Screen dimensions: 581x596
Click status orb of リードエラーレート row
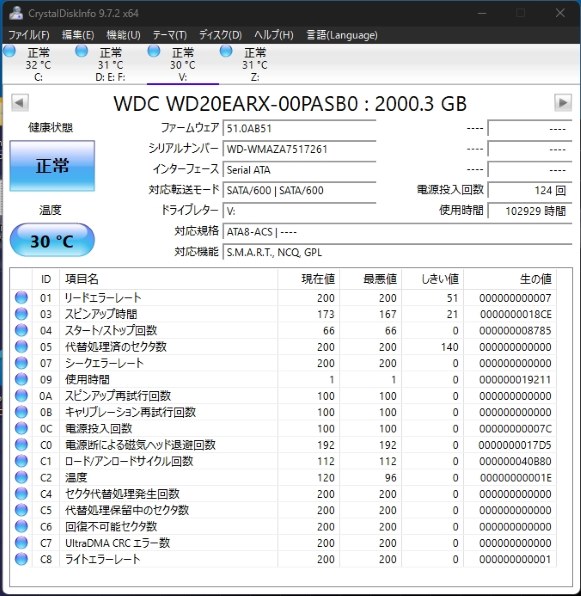[21, 298]
